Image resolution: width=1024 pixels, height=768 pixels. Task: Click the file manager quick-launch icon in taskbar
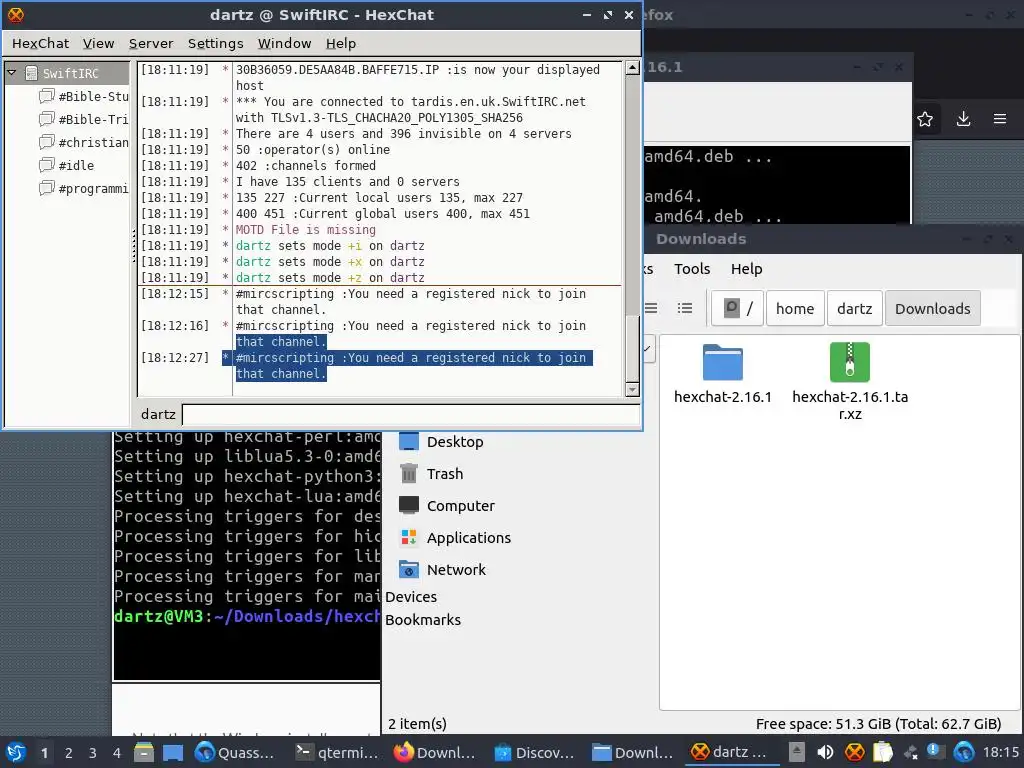tap(144, 753)
